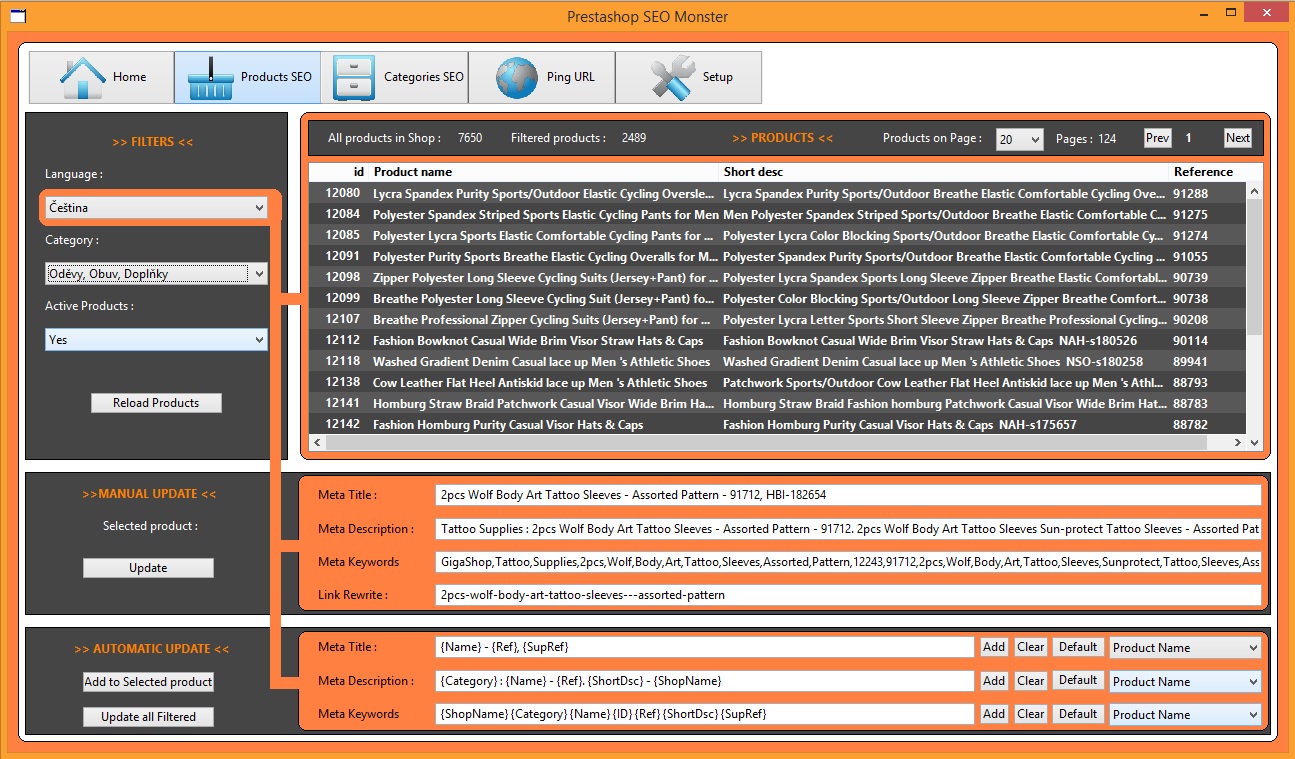Screen dimensions: 1295x759
Task: Go to Ping URL tab
Action: click(542, 77)
